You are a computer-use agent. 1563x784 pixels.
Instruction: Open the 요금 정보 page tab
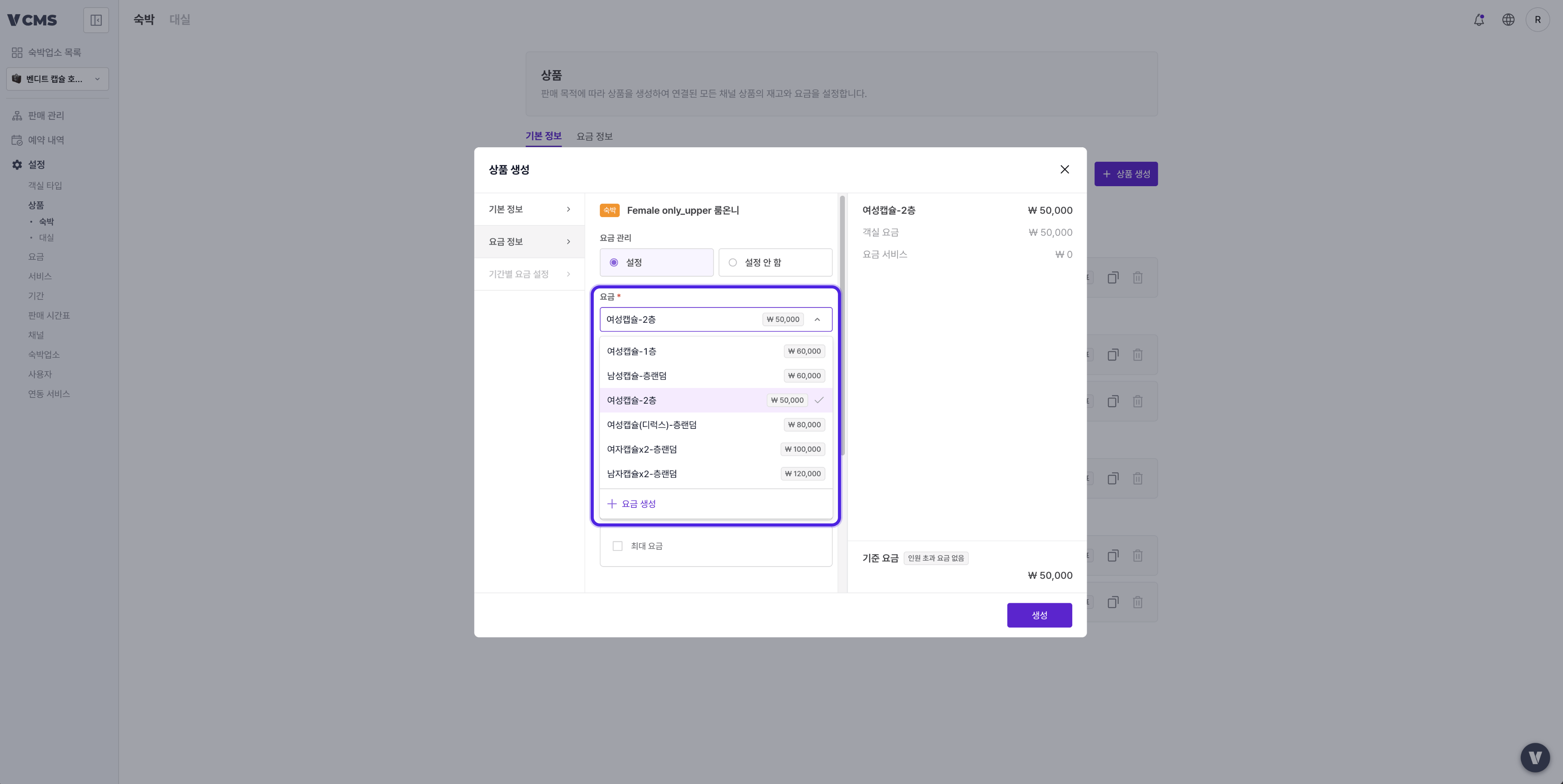point(594,137)
